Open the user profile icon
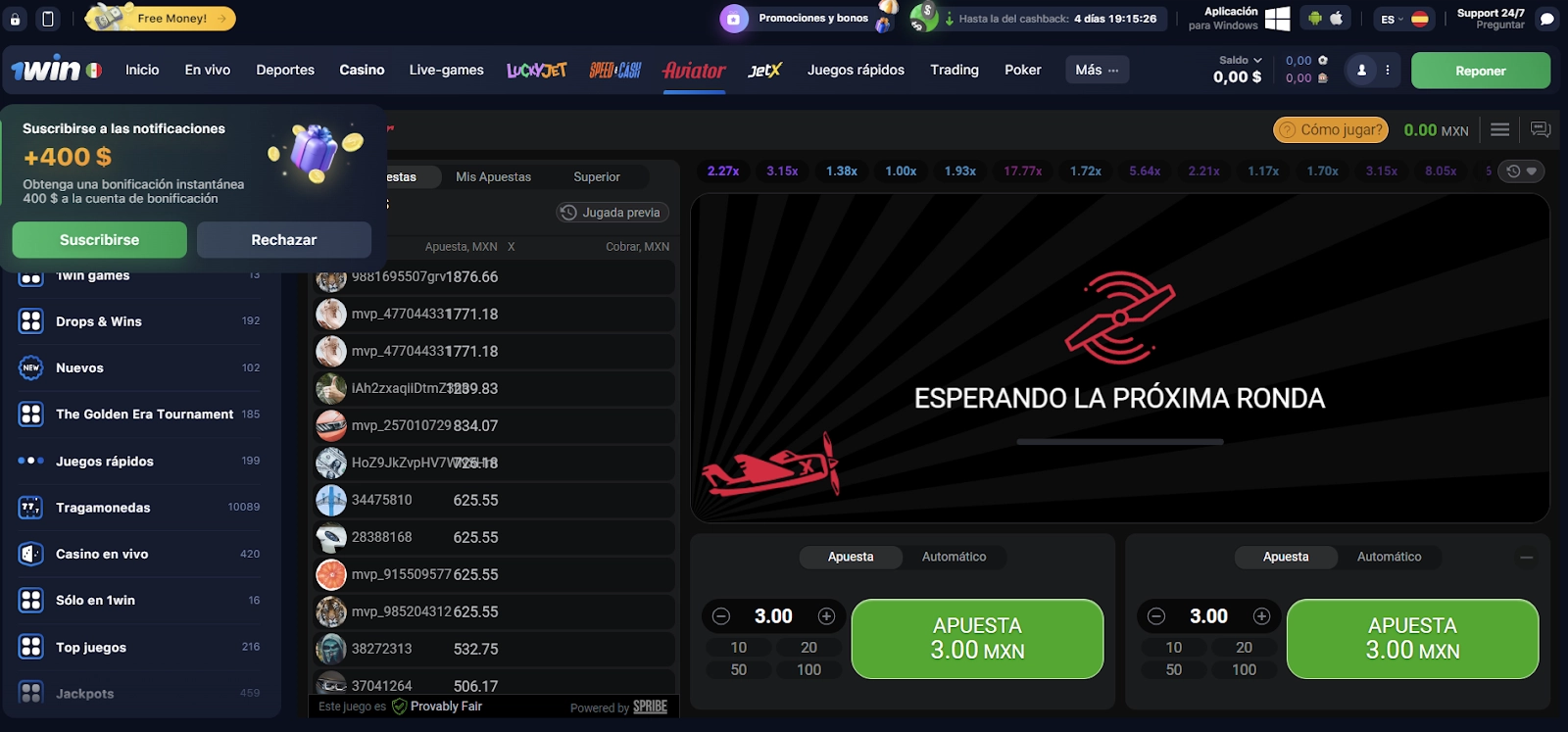The height and width of the screenshot is (732, 1568). tap(1361, 71)
